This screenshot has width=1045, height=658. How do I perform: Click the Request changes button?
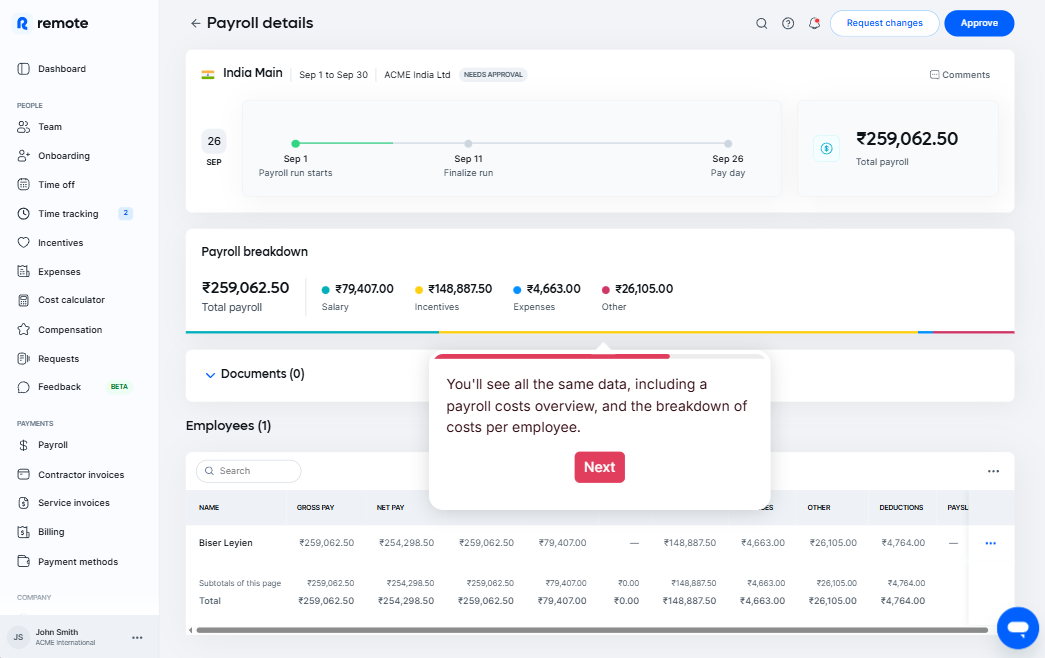pos(884,23)
